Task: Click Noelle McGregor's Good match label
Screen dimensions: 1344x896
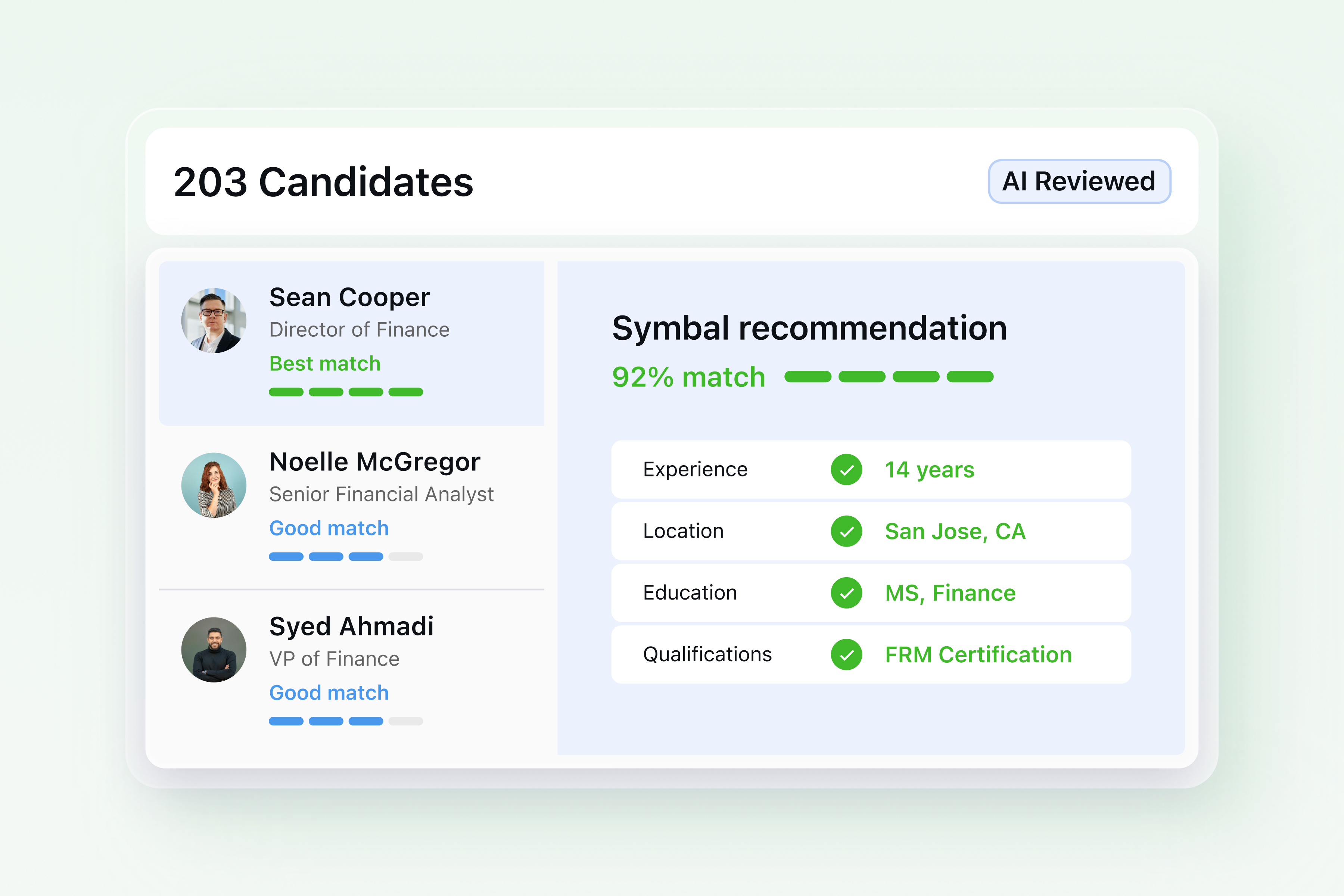Action: pyautogui.click(x=329, y=529)
